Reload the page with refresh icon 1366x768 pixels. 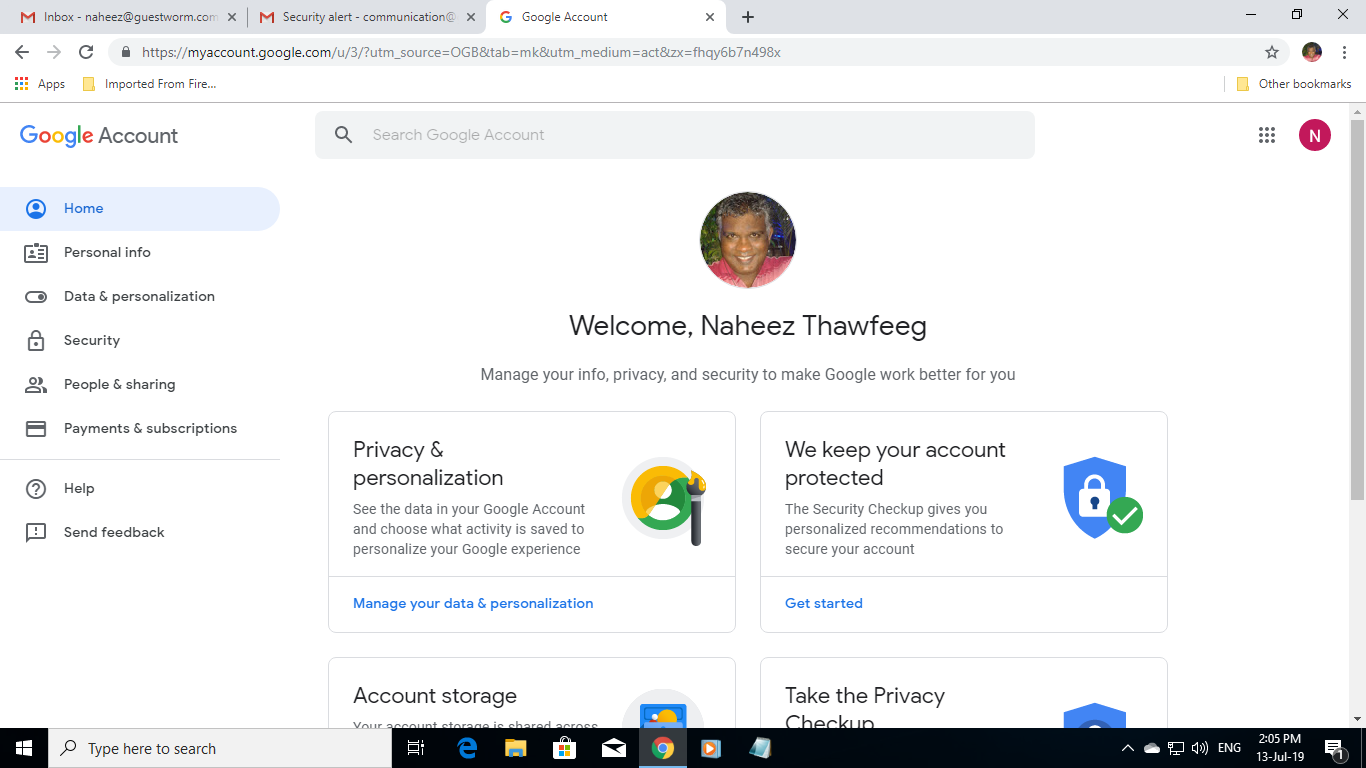[86, 52]
